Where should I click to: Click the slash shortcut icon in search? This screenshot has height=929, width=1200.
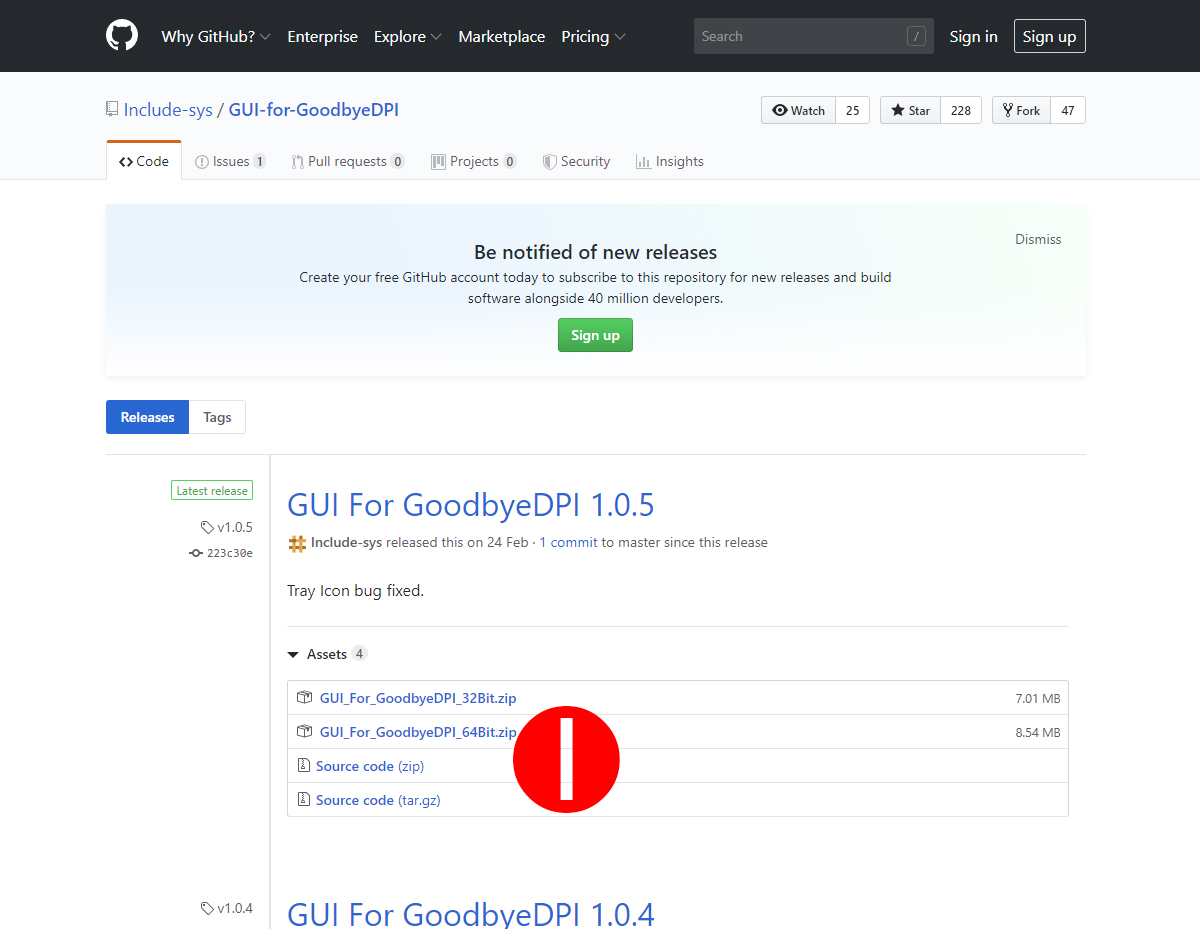[916, 36]
